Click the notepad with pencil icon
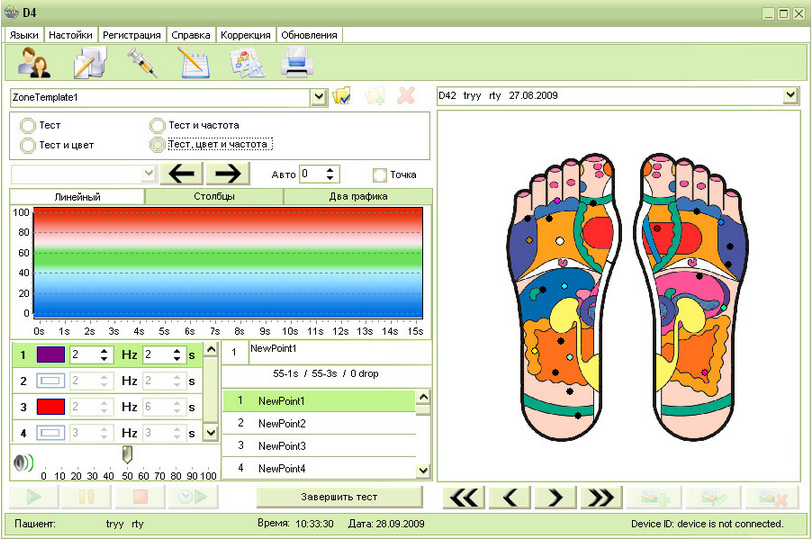812x544 pixels. pyautogui.click(x=194, y=63)
